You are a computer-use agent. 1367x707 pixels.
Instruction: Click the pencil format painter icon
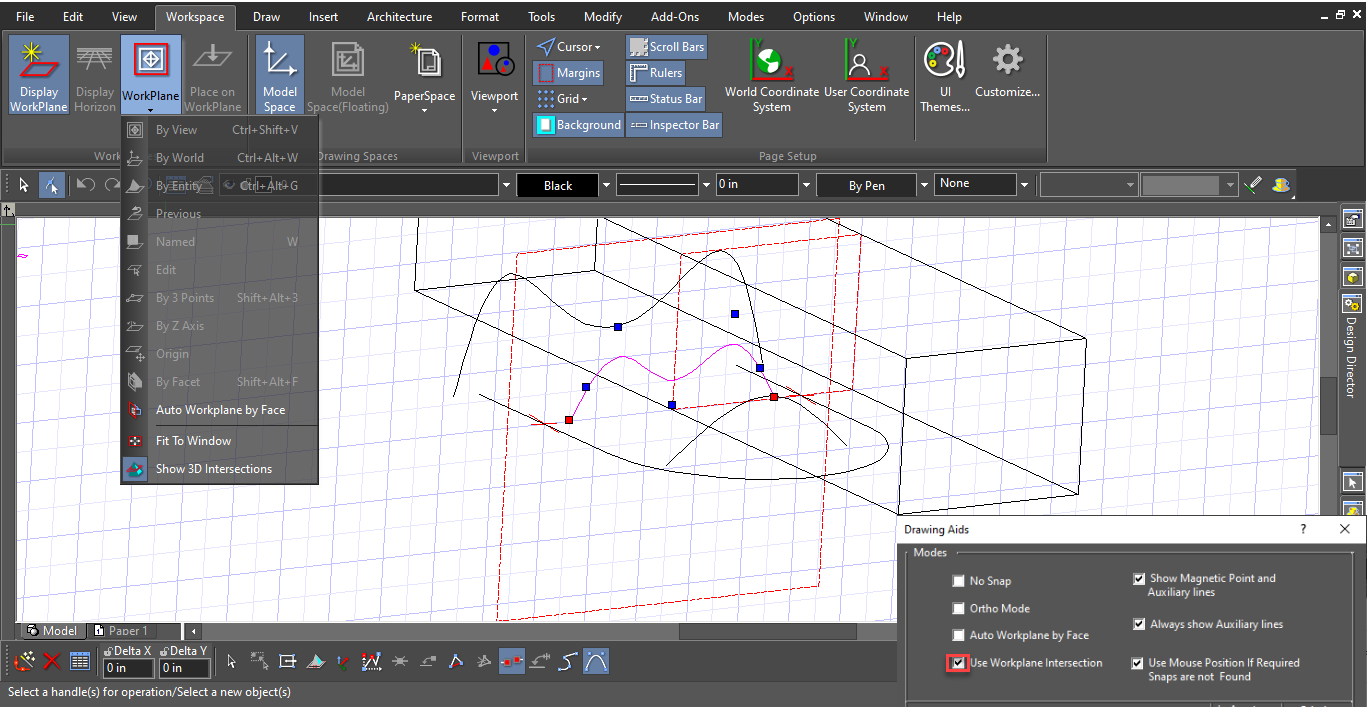1254,185
